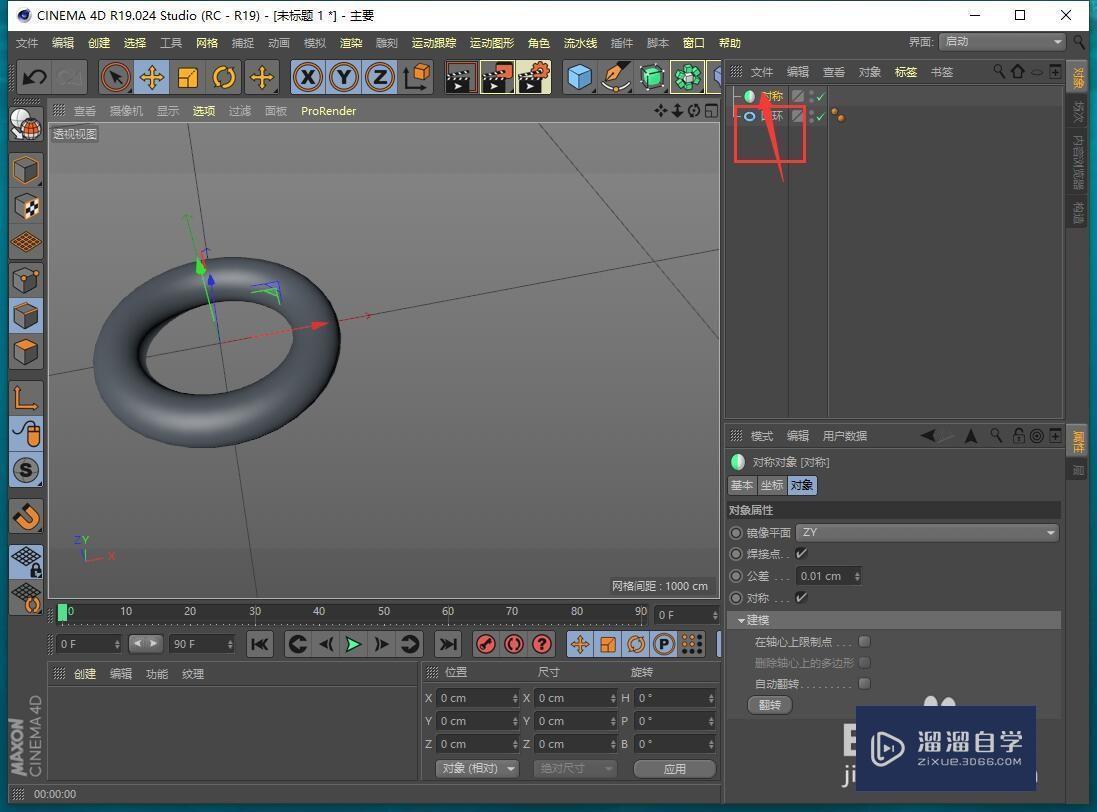Toggle the X axis lock
The image size is (1097, 812).
pyautogui.click(x=308, y=77)
